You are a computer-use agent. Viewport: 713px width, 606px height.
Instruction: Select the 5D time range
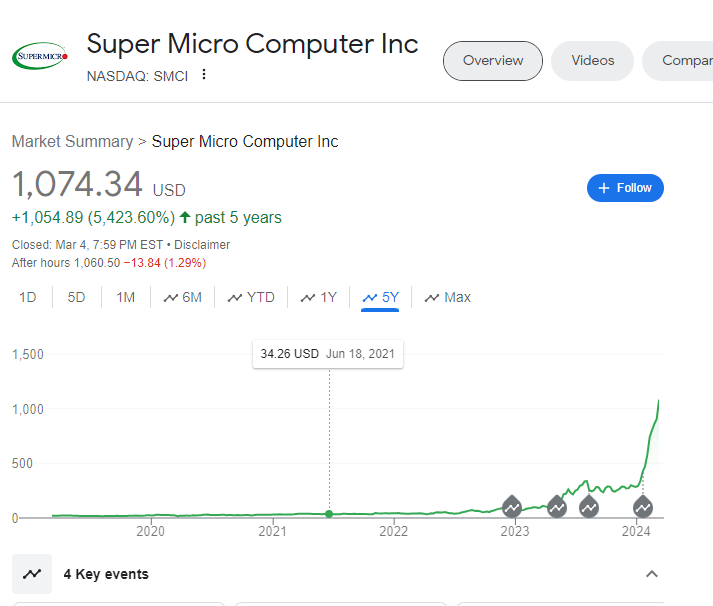pyautogui.click(x=76, y=297)
